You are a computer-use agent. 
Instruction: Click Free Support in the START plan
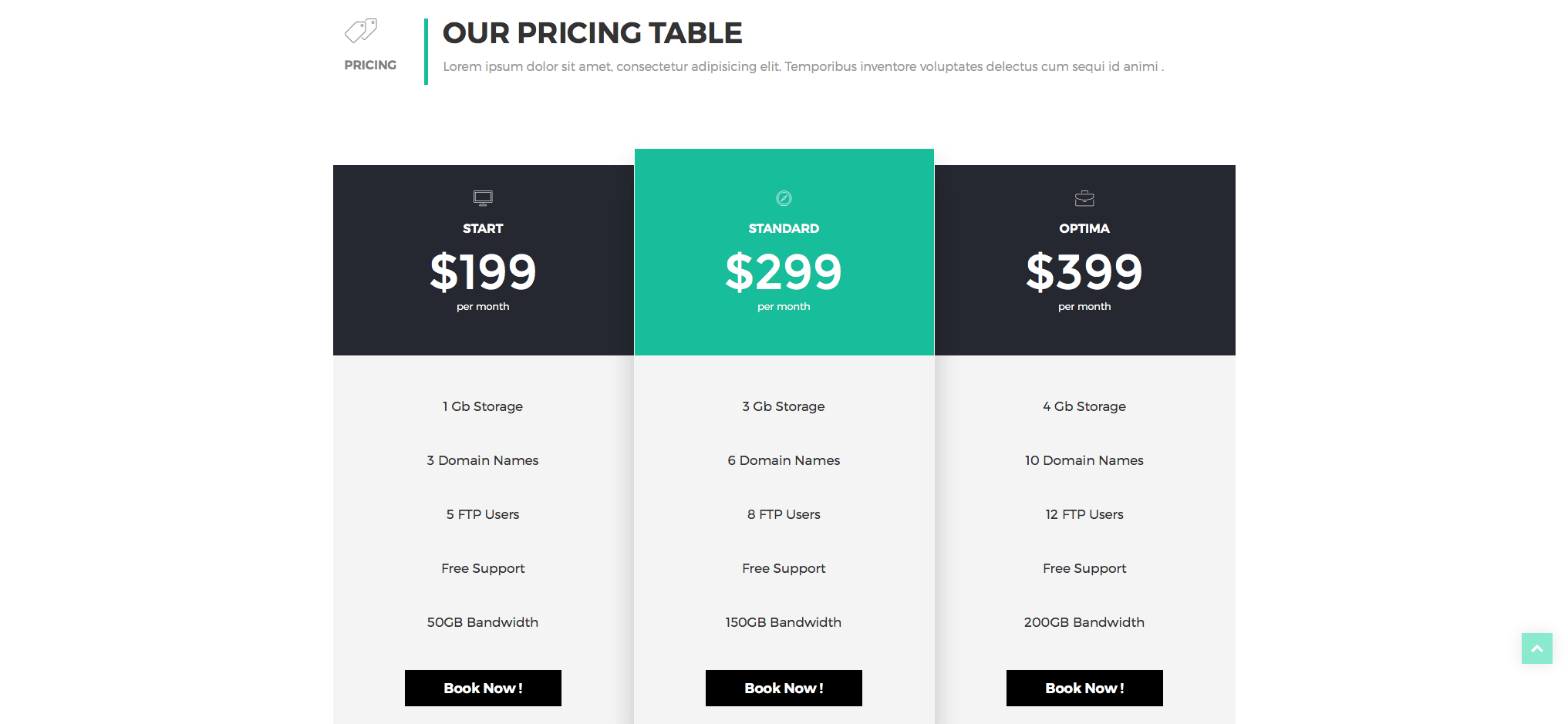[x=483, y=568]
